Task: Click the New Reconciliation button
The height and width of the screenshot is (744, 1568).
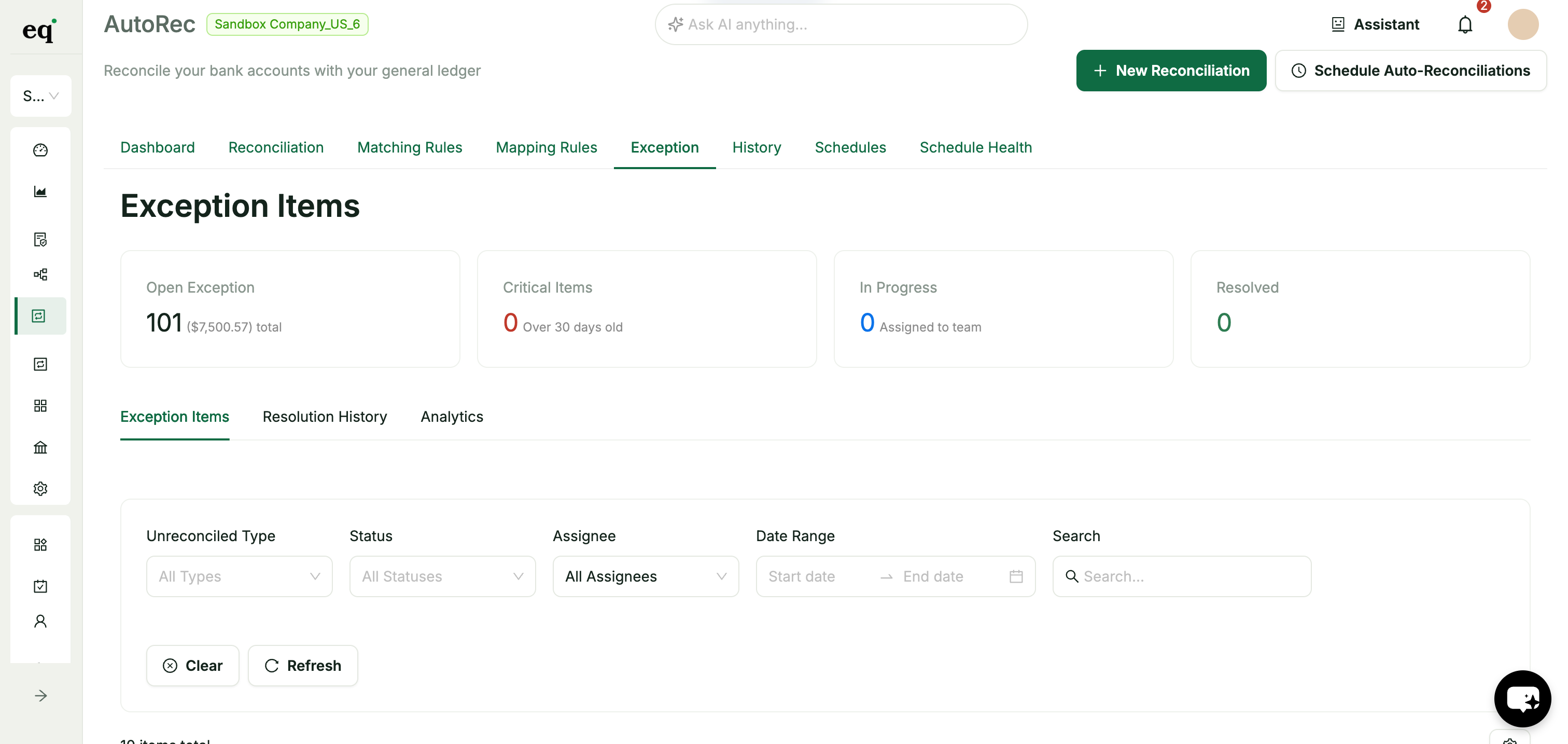Action: [1171, 71]
